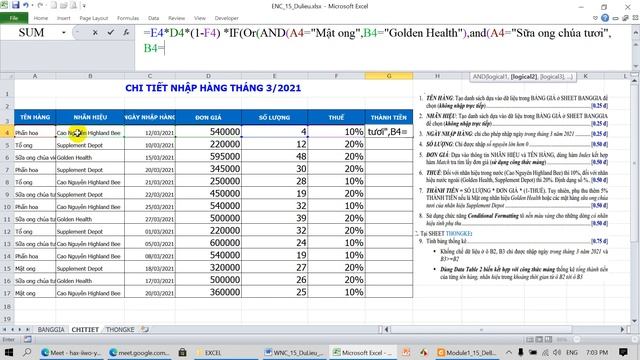The width and height of the screenshot is (640, 360).
Task: Open the File backstage tab
Action: point(14,18)
